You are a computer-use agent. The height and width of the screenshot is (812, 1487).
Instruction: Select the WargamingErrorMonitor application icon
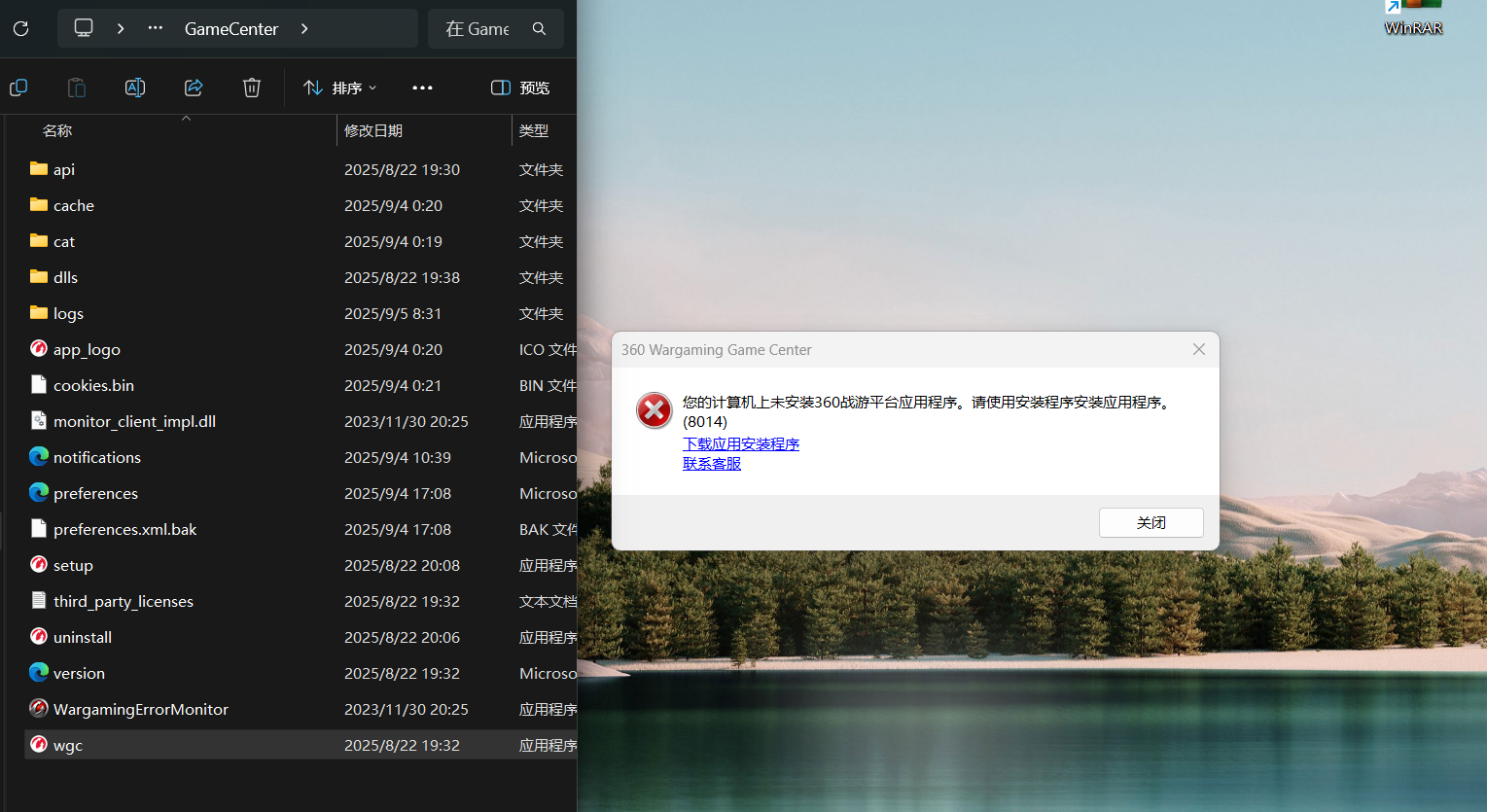(39, 708)
